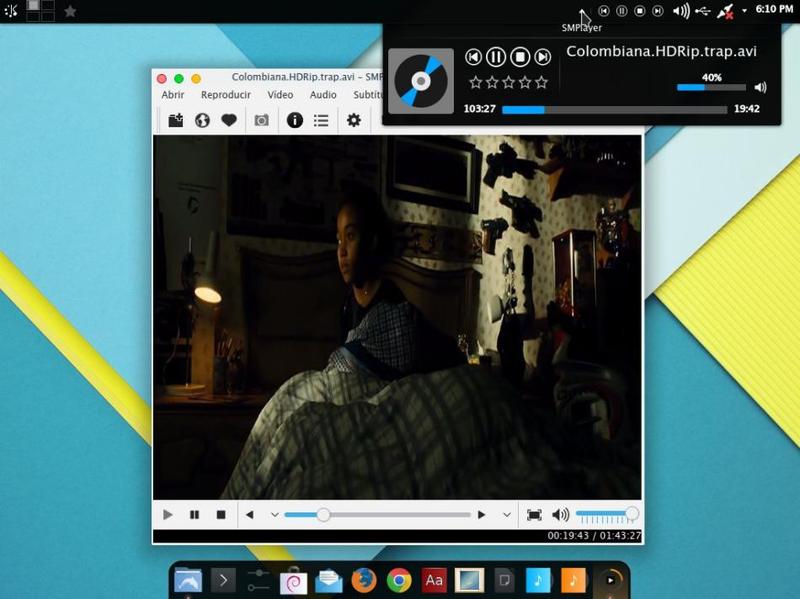Click the panel's previous track button
The width and height of the screenshot is (800, 599).
click(x=604, y=11)
